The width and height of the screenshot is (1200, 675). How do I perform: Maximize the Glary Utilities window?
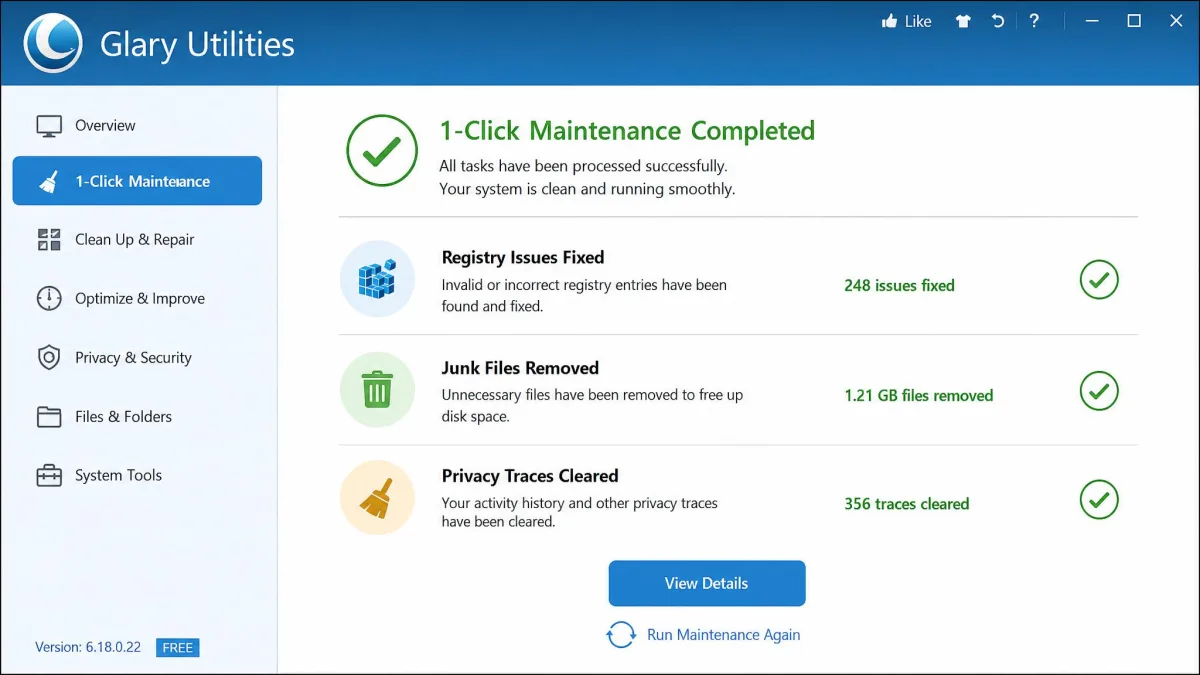[1134, 21]
